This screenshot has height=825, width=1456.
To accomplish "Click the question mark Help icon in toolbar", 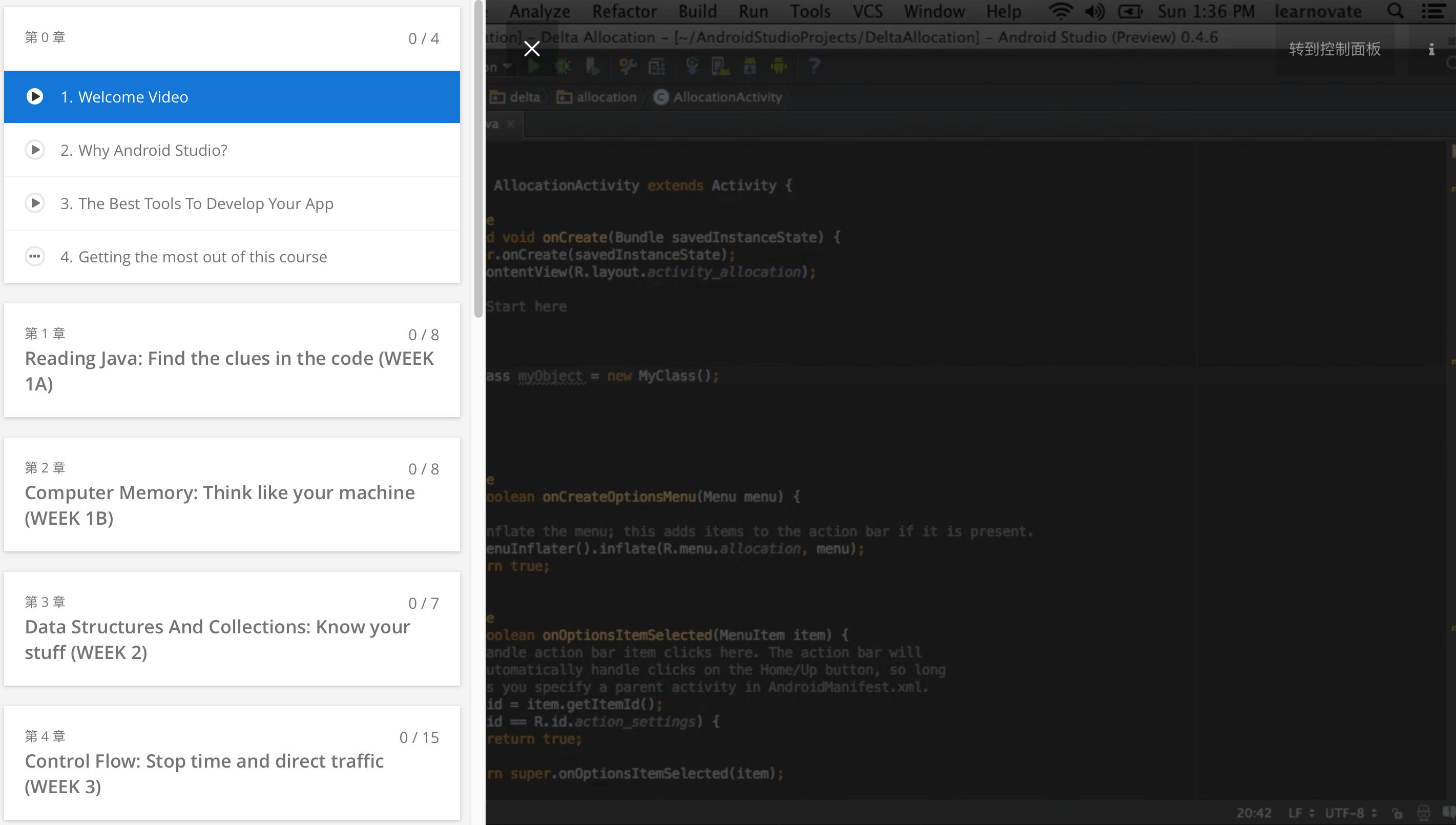I will pos(815,66).
